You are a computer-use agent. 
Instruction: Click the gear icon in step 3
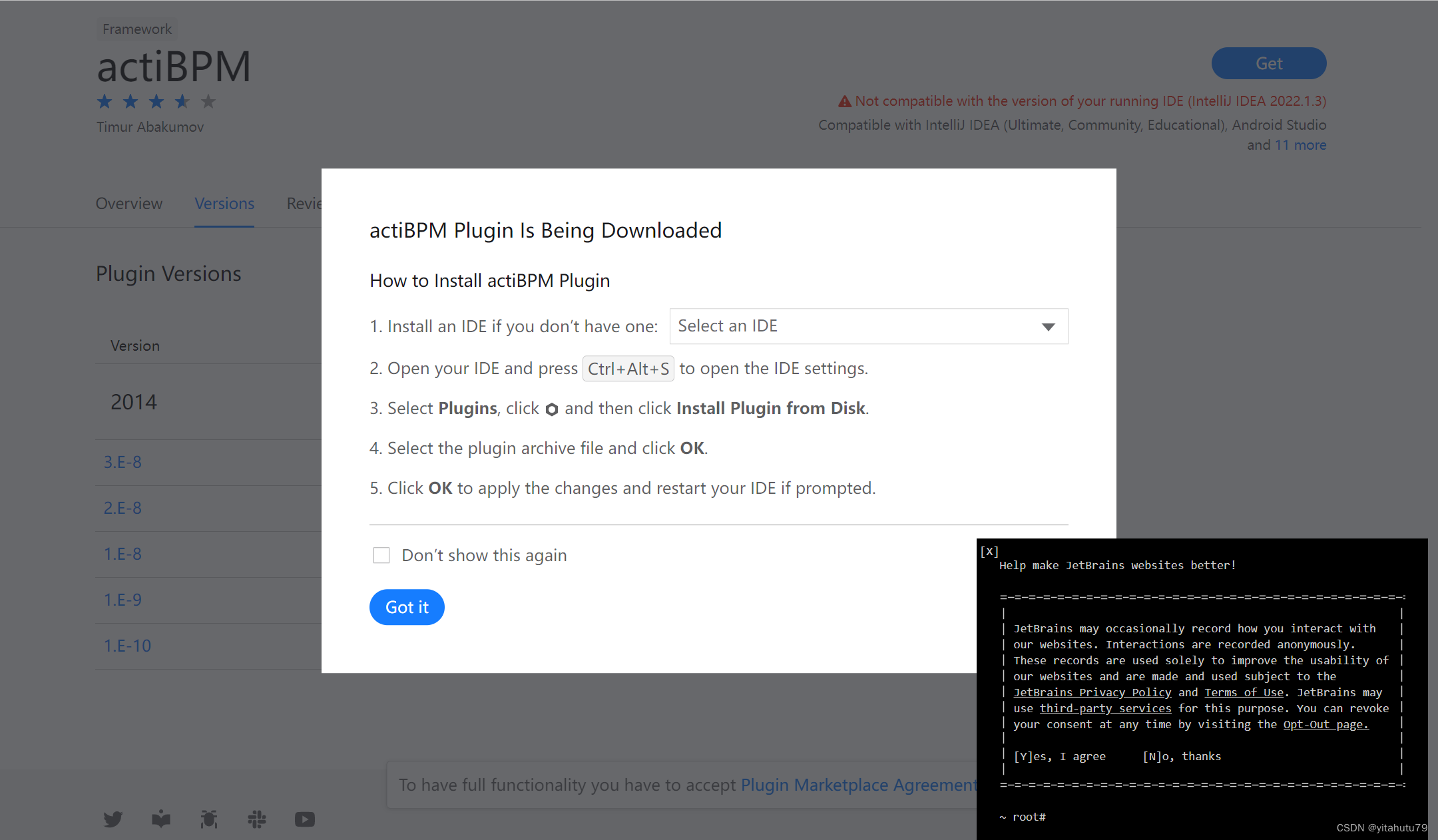click(x=552, y=409)
